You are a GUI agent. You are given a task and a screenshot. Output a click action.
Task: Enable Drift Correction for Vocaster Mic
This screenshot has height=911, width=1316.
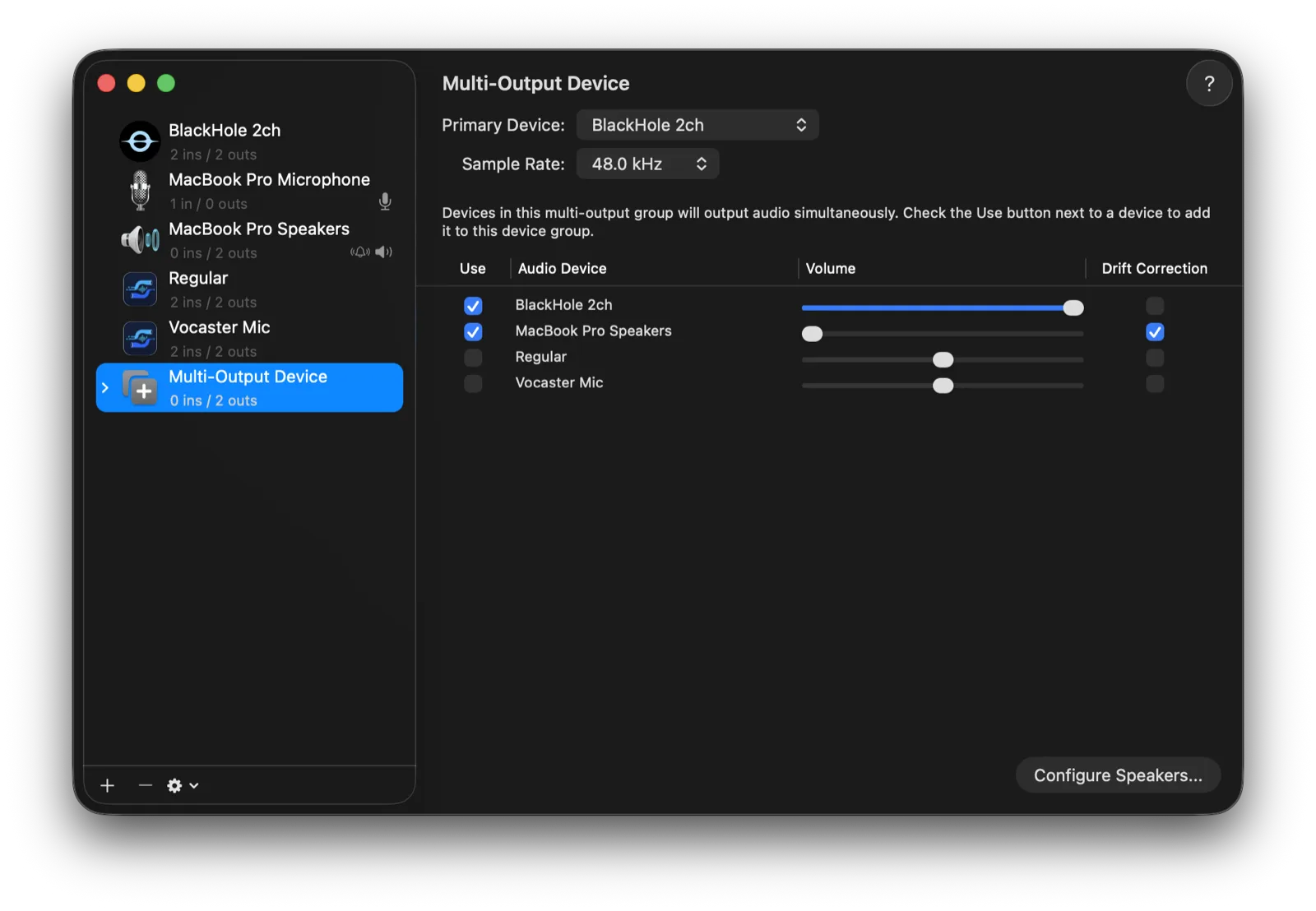tap(1155, 383)
